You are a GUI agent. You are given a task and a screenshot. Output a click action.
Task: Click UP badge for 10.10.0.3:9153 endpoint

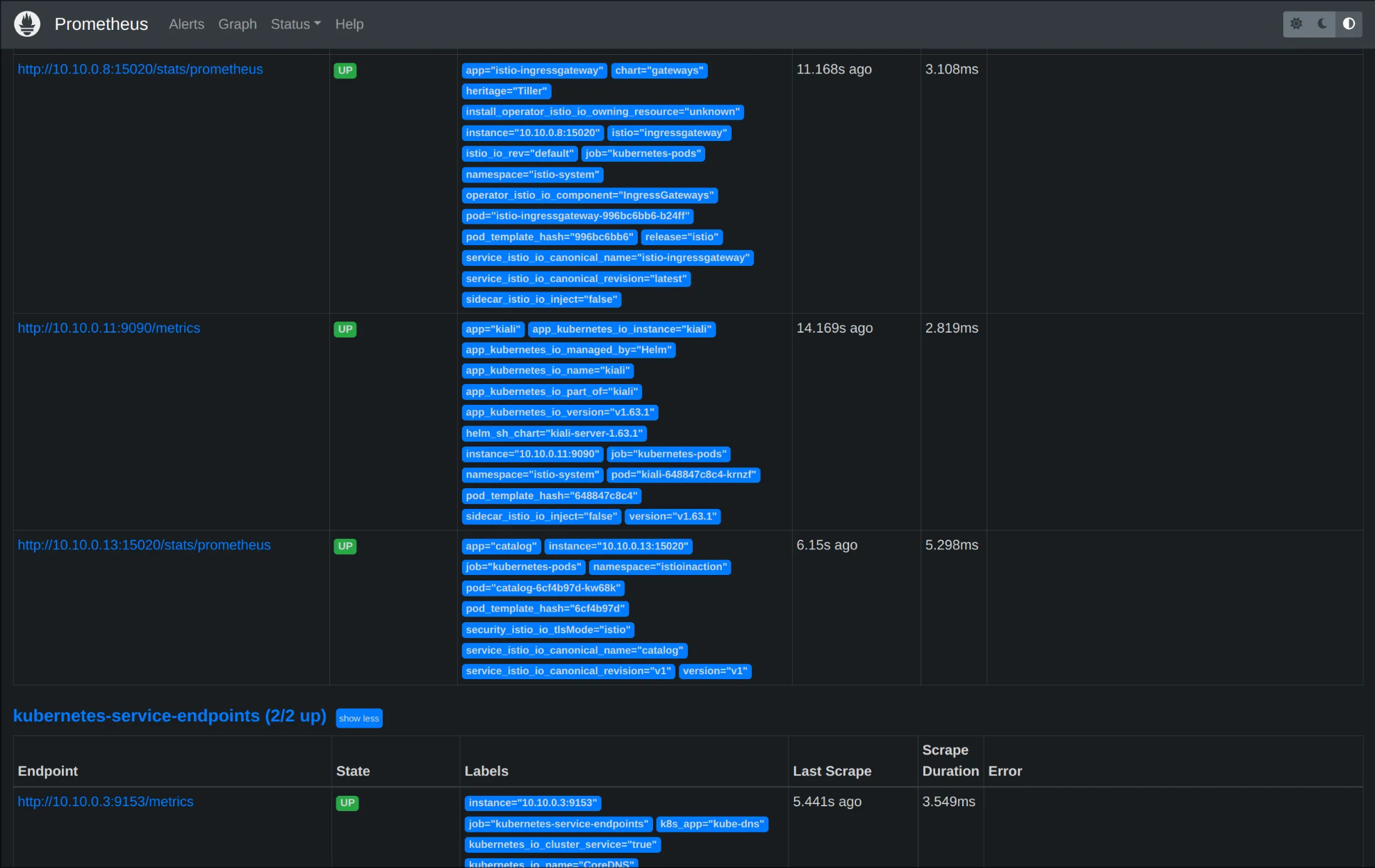point(347,803)
